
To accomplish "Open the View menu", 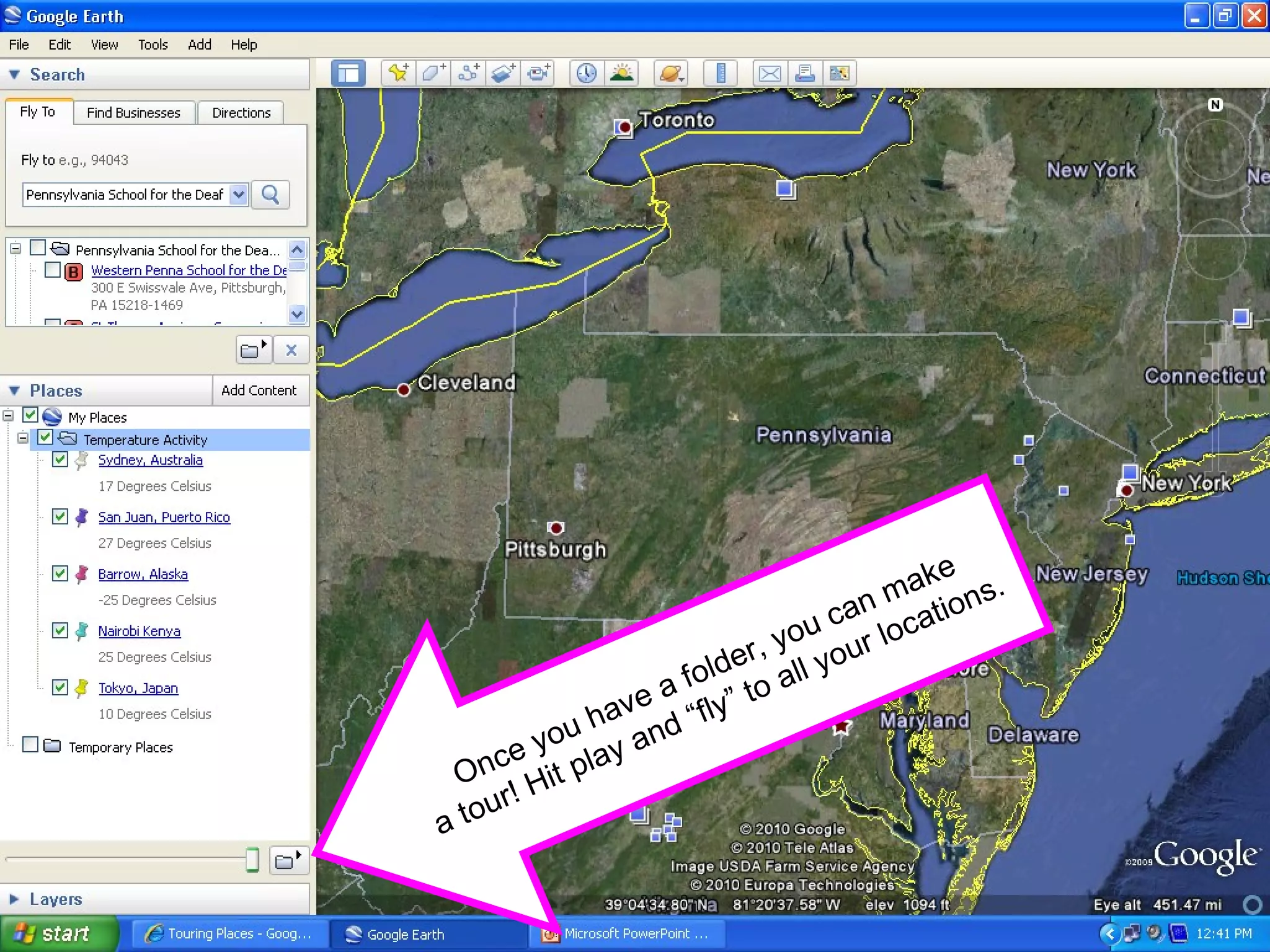I will pos(104,45).
